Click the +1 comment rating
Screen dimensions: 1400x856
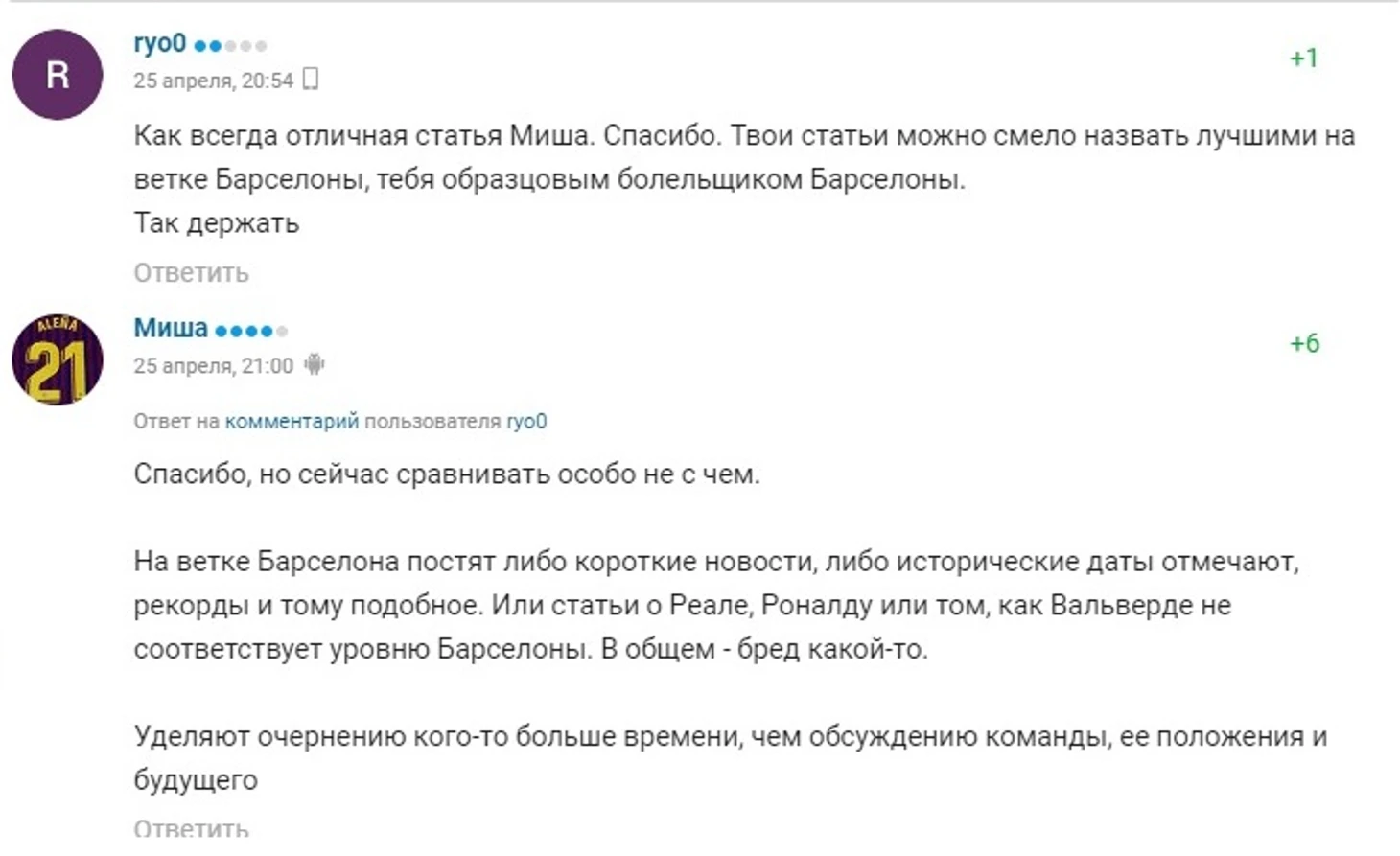(1303, 58)
